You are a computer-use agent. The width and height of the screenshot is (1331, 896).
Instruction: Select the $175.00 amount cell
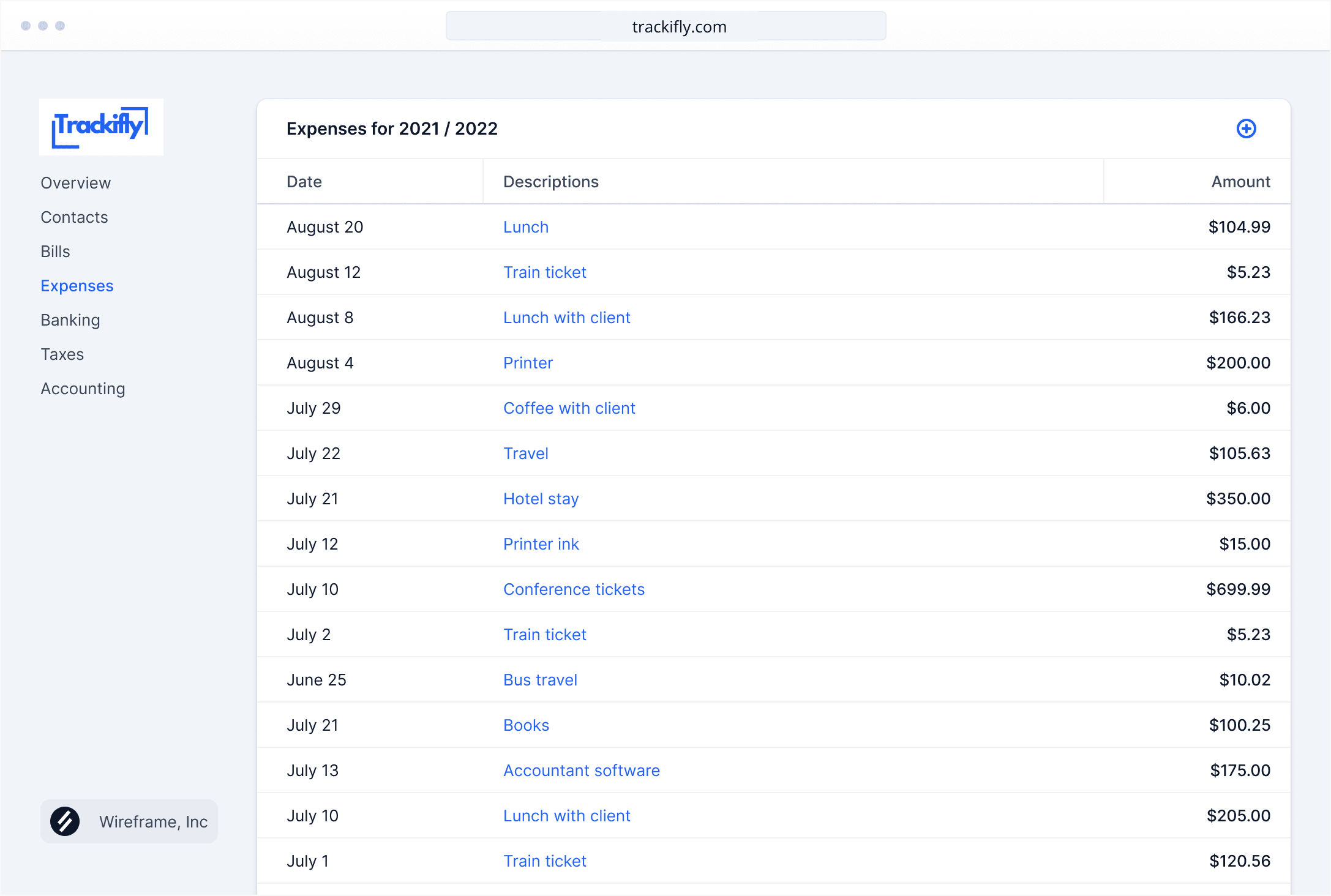coord(1240,771)
